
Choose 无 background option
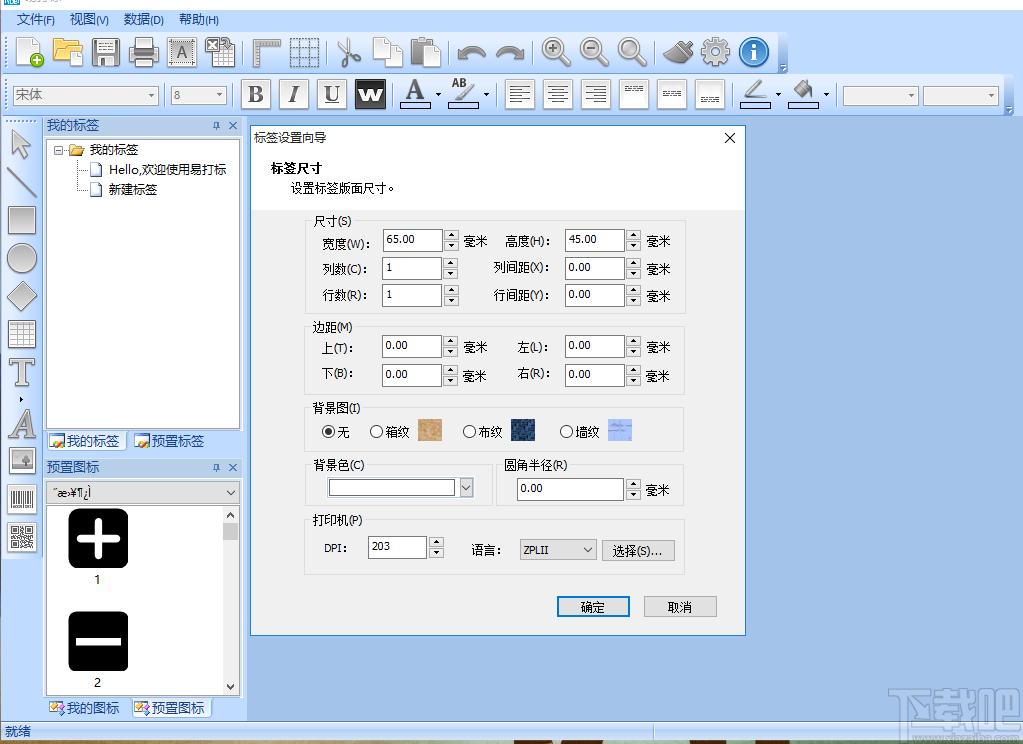coord(336,432)
